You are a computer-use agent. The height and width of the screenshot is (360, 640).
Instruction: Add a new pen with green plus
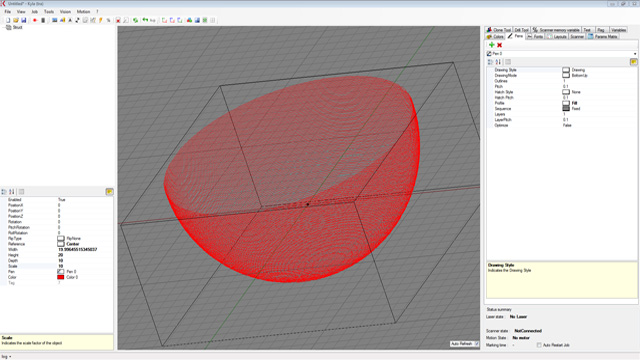click(492, 45)
